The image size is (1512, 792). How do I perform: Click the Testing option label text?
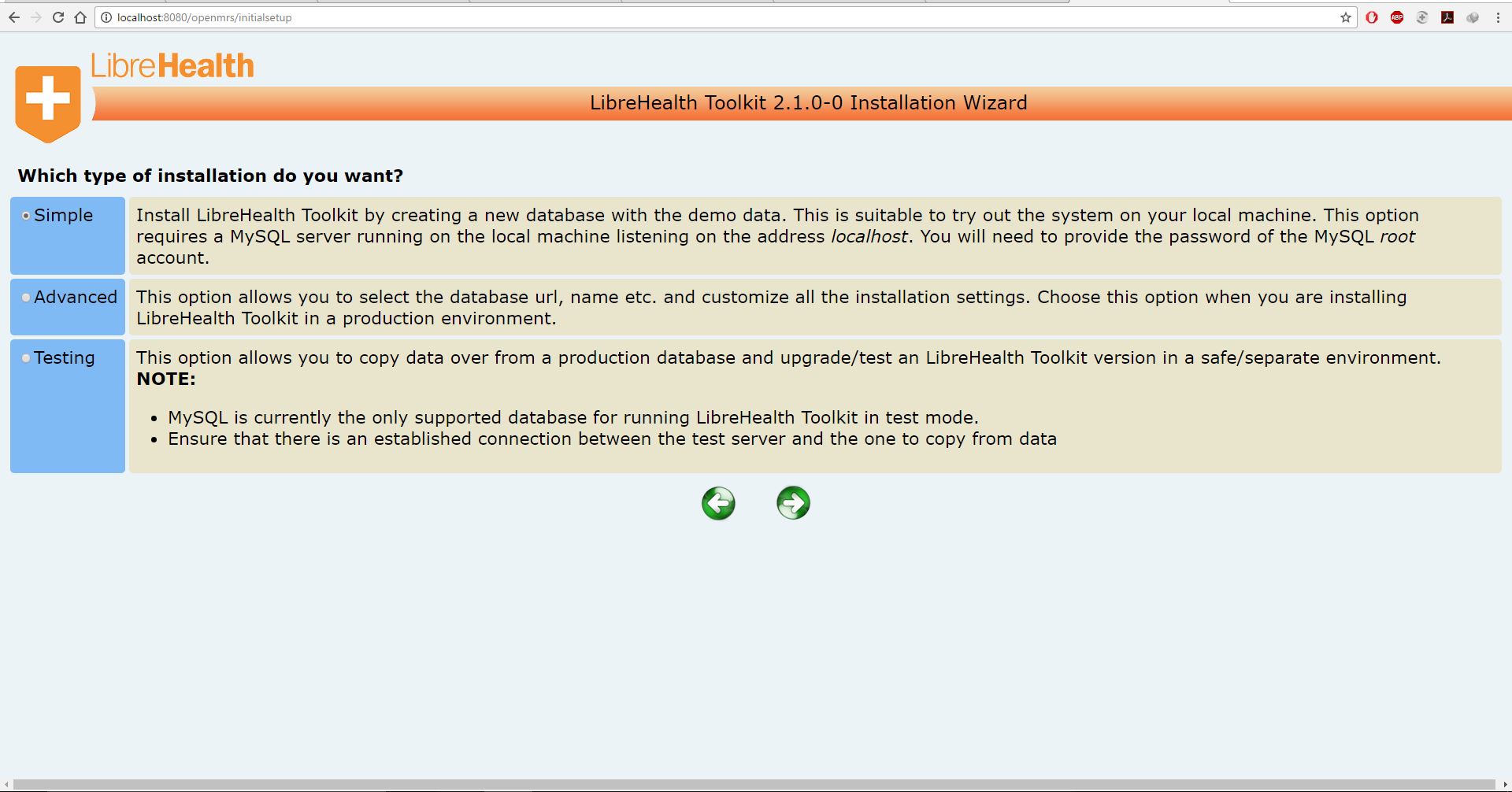[64, 358]
